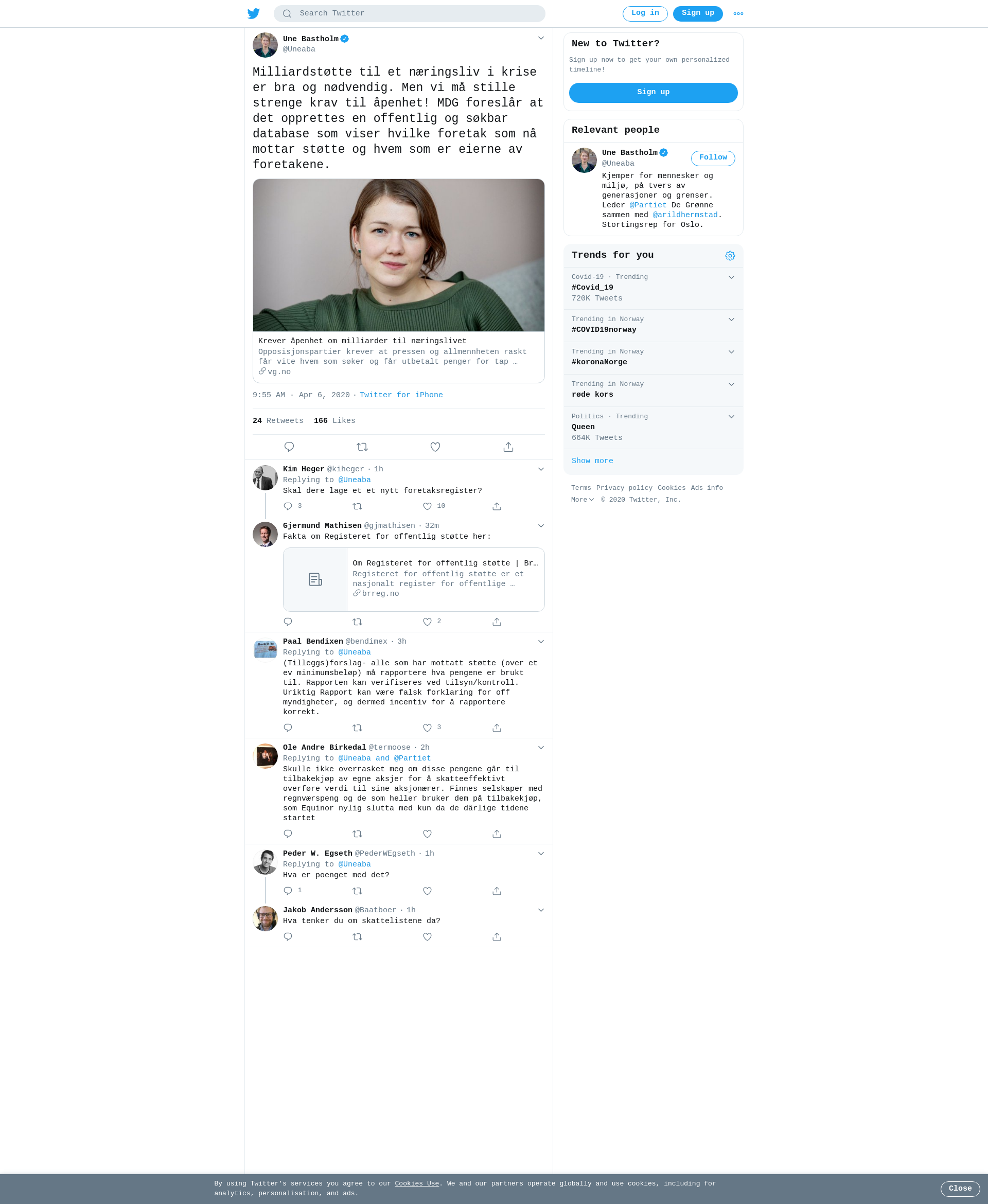This screenshot has width=988, height=1204.
Task: Follow Une Bastholm in Relevant people
Action: tap(713, 157)
